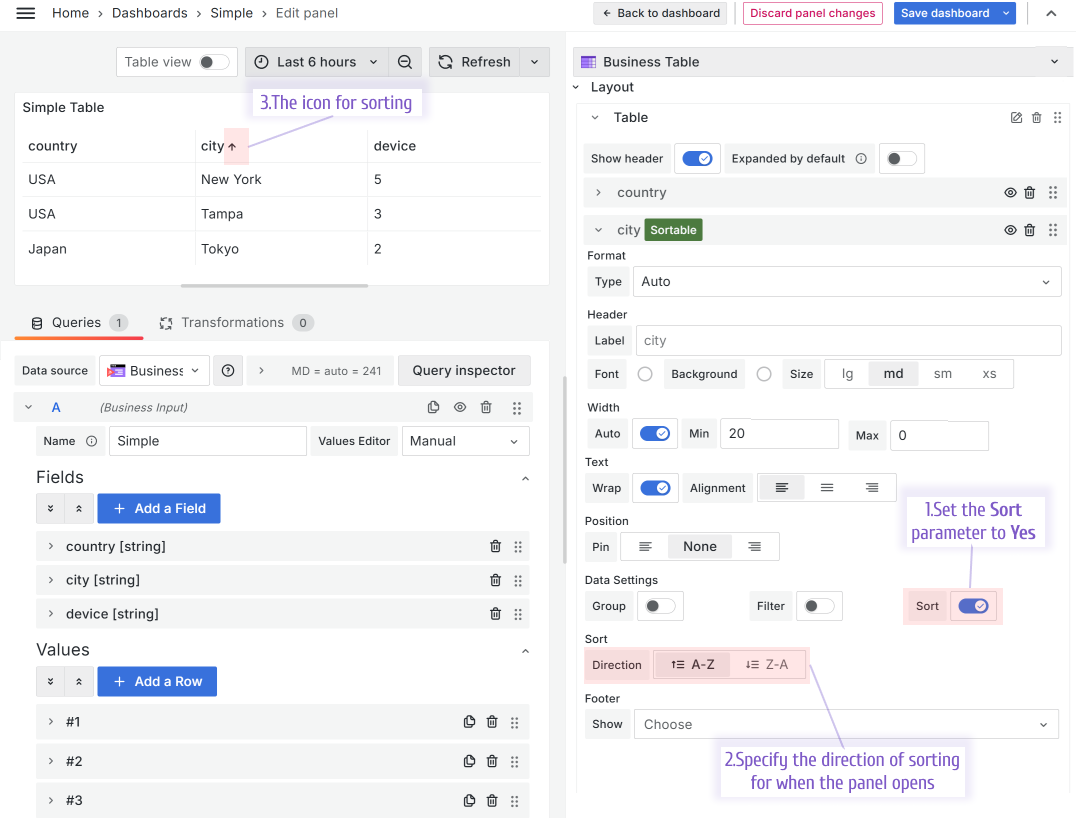Screen dimensions: 1076x818
Task: Click the Font color swatch circle
Action: click(645, 373)
